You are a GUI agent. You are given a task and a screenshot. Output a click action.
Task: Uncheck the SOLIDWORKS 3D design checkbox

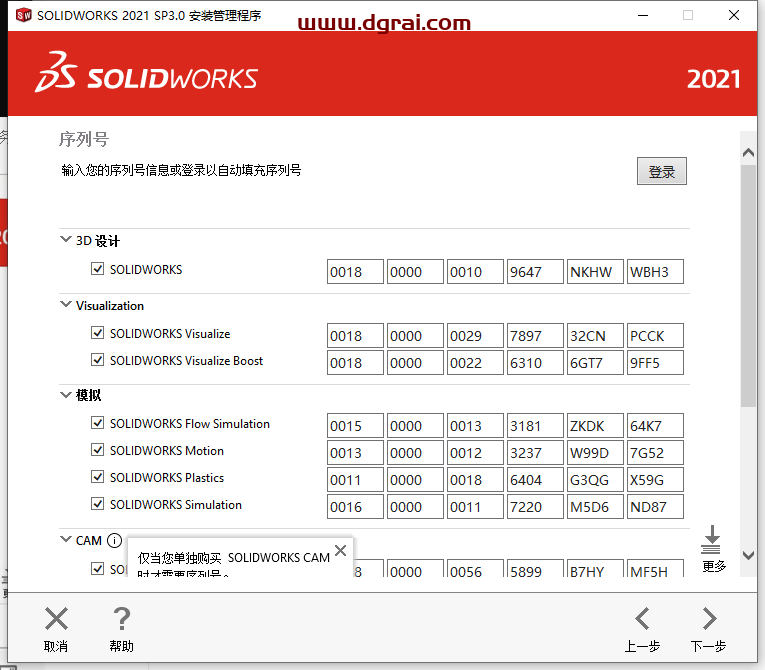[x=98, y=269]
